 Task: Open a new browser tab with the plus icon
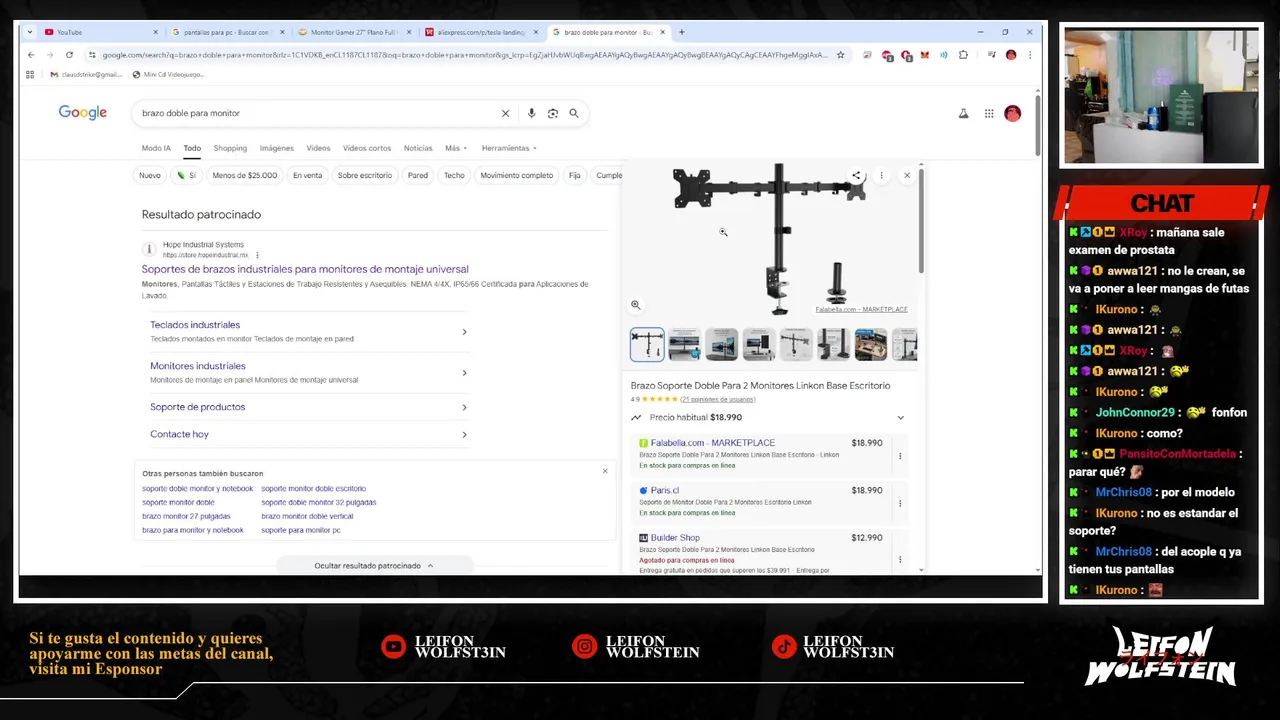(x=682, y=32)
